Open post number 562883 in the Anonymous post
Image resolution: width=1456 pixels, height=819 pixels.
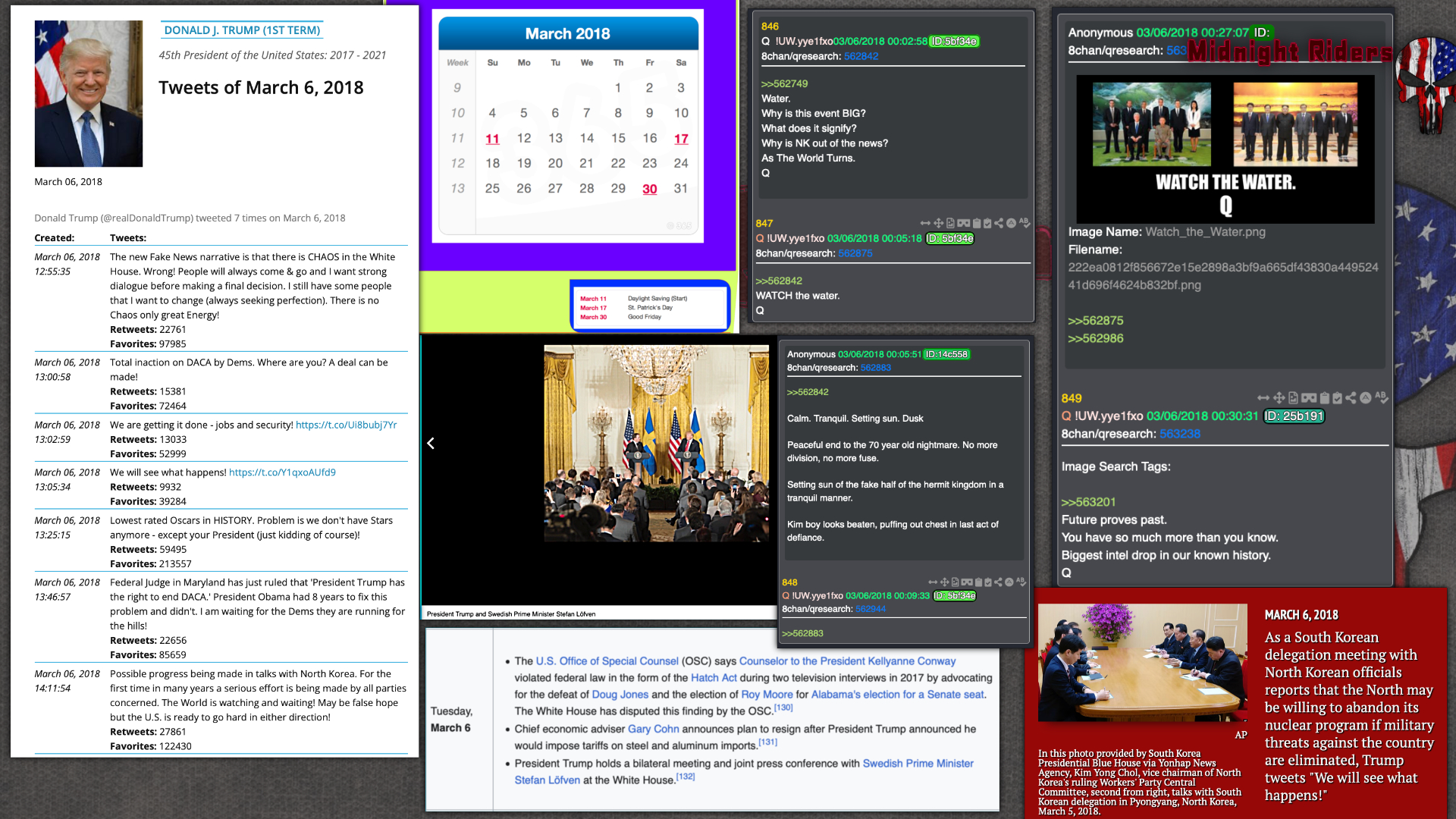tap(875, 368)
